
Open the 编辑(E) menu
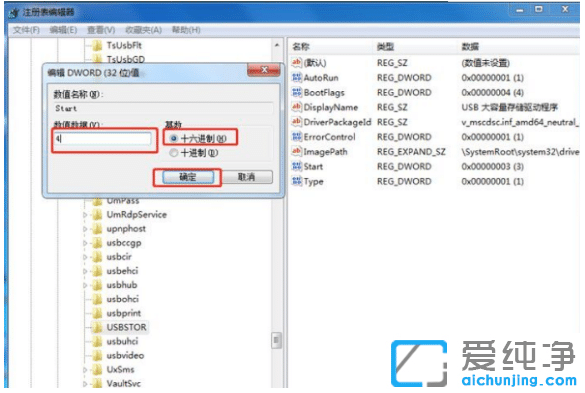(x=63, y=30)
